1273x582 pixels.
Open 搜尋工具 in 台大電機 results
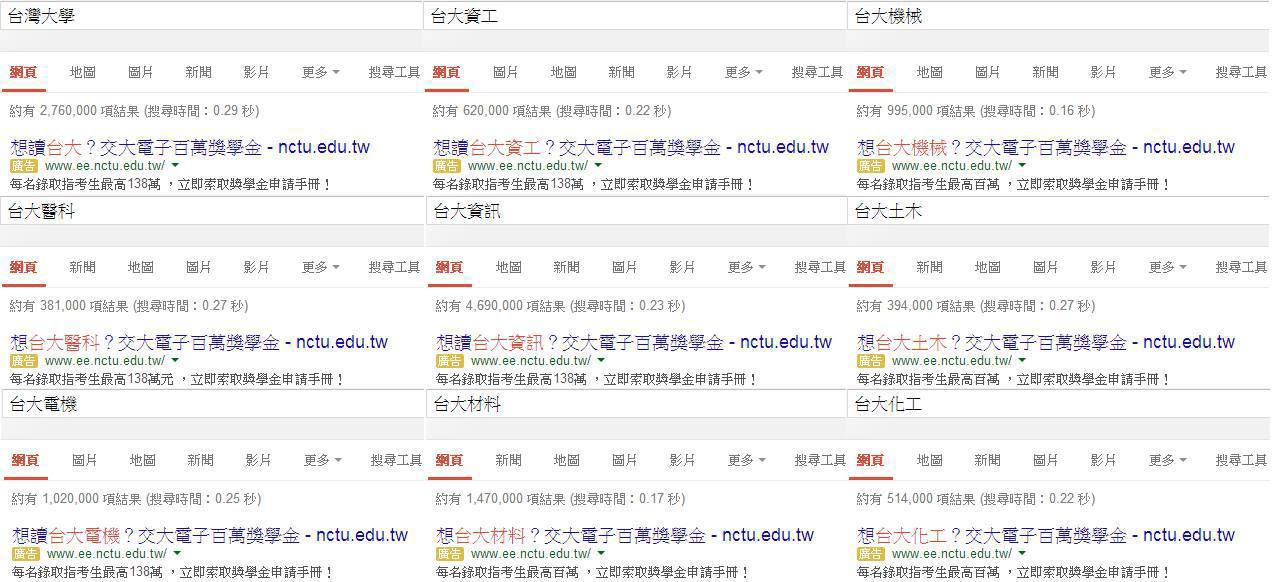click(397, 460)
